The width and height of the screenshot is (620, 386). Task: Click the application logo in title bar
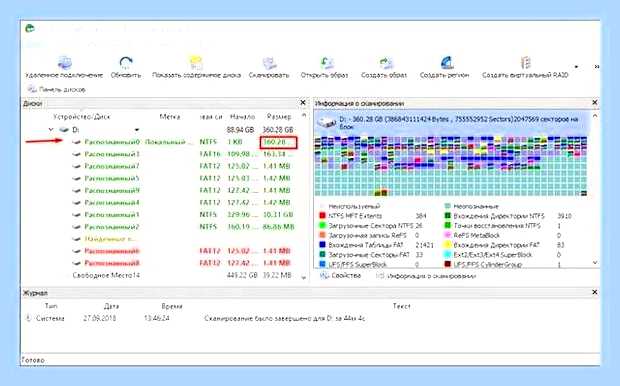[30, 29]
